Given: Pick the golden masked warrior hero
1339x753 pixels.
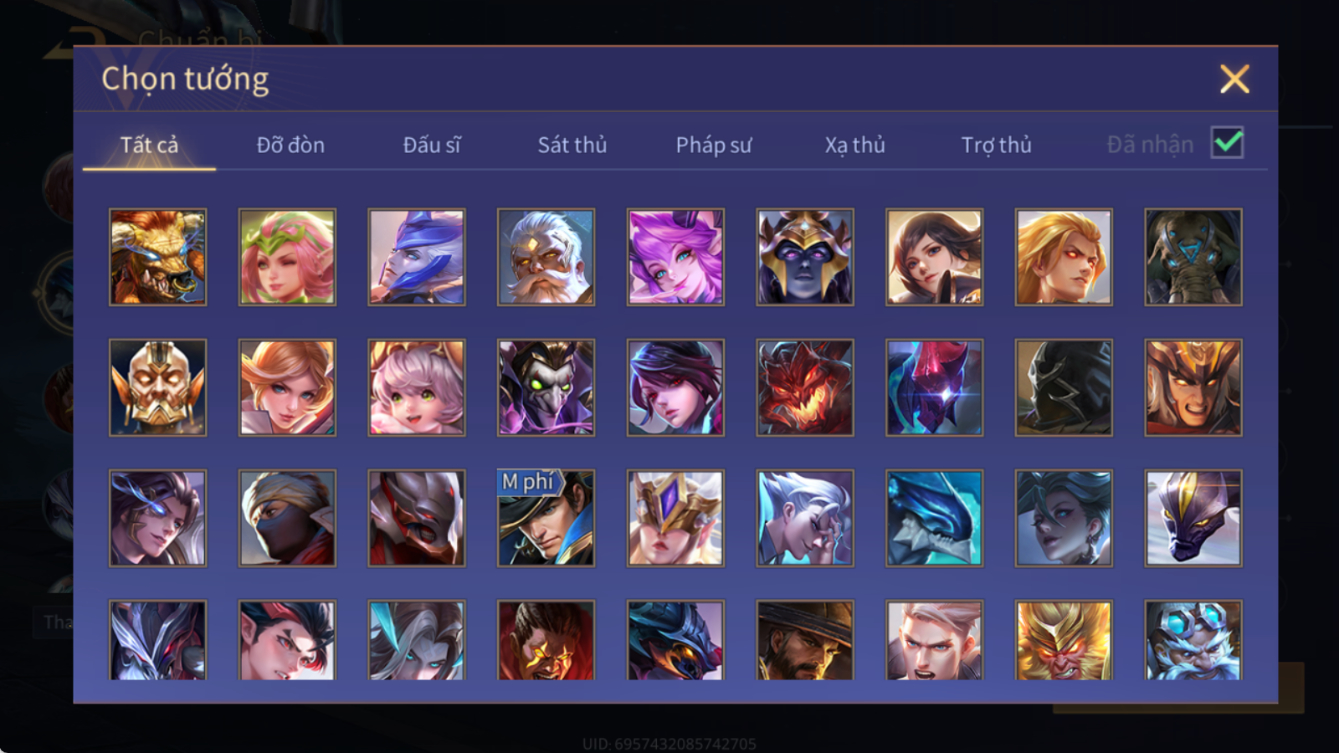Looking at the screenshot, I should click(158, 388).
